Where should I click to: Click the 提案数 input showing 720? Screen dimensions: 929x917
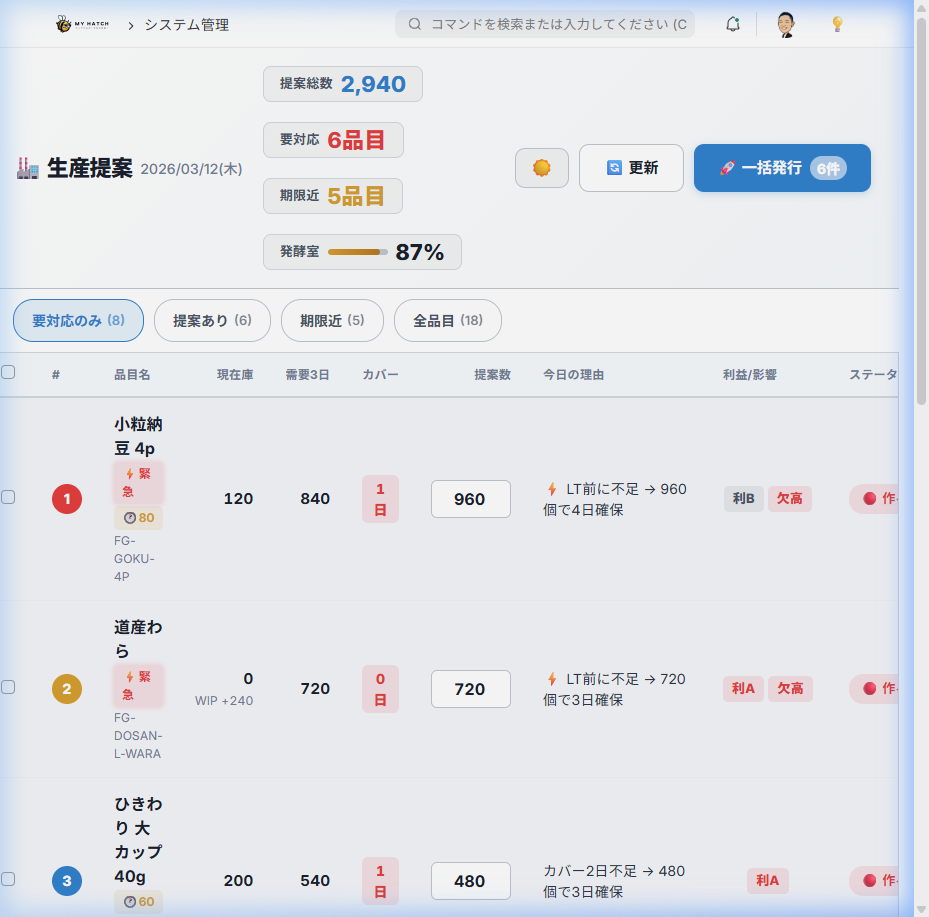[470, 689]
